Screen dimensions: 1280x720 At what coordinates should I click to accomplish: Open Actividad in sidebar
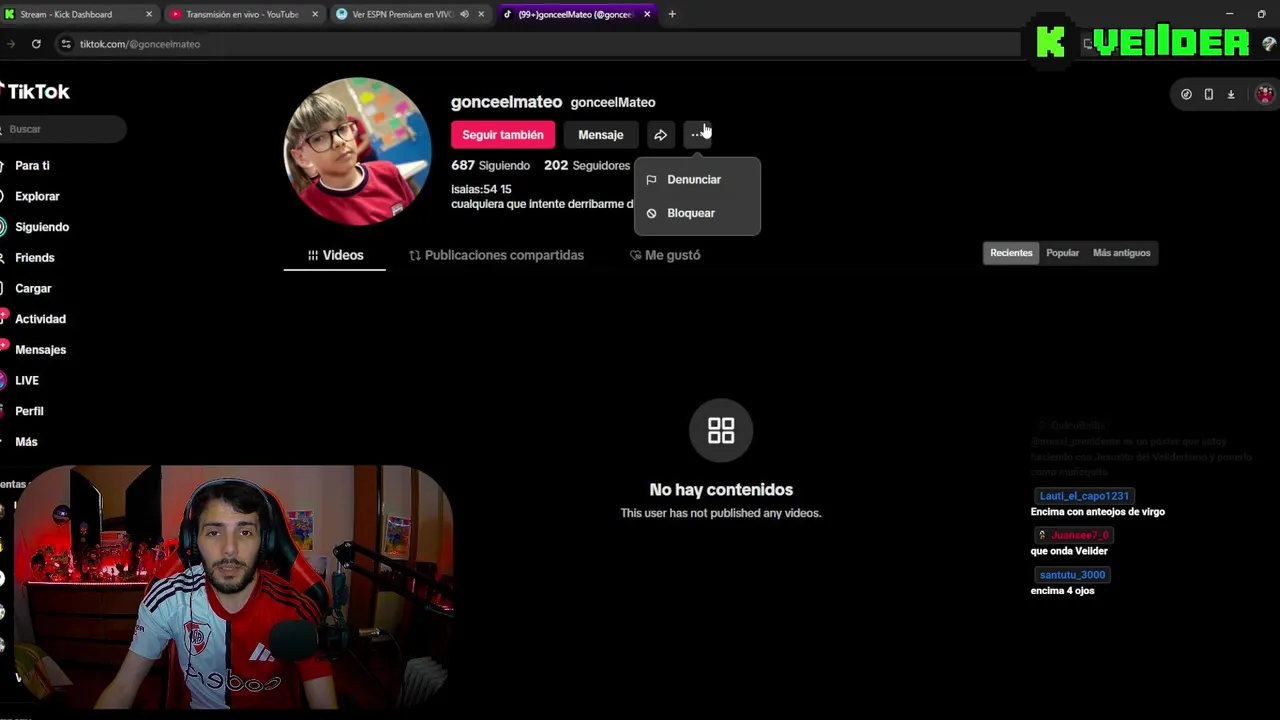[x=40, y=319]
